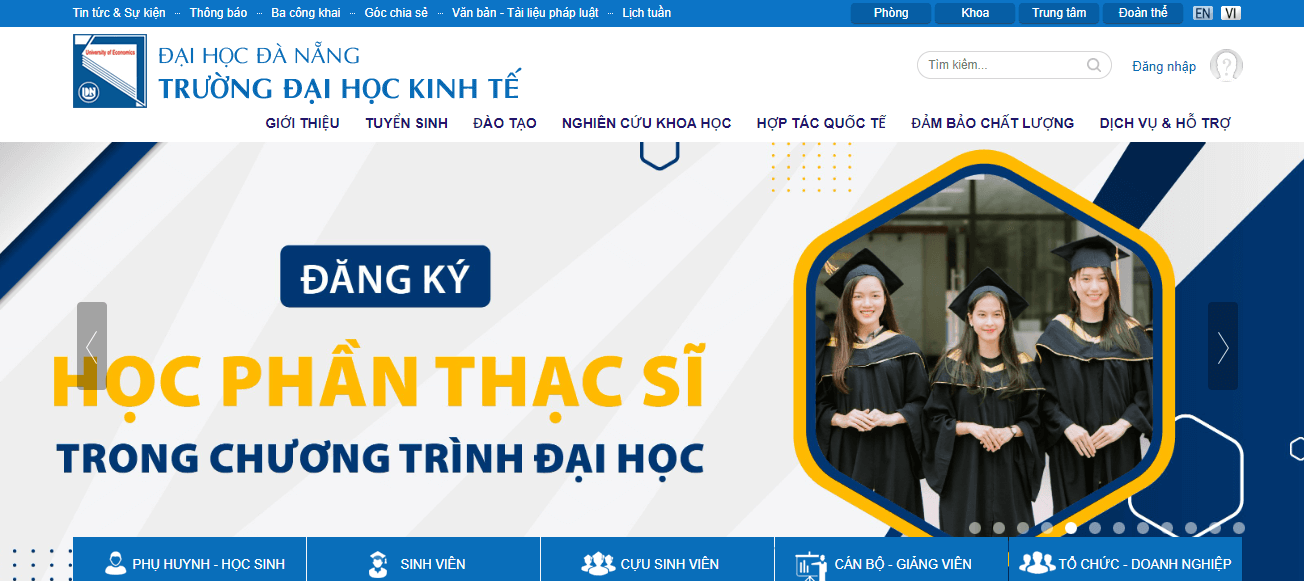This screenshot has height=581, width=1304.
Task: Click the Đăng nhập link
Action: tap(1163, 65)
